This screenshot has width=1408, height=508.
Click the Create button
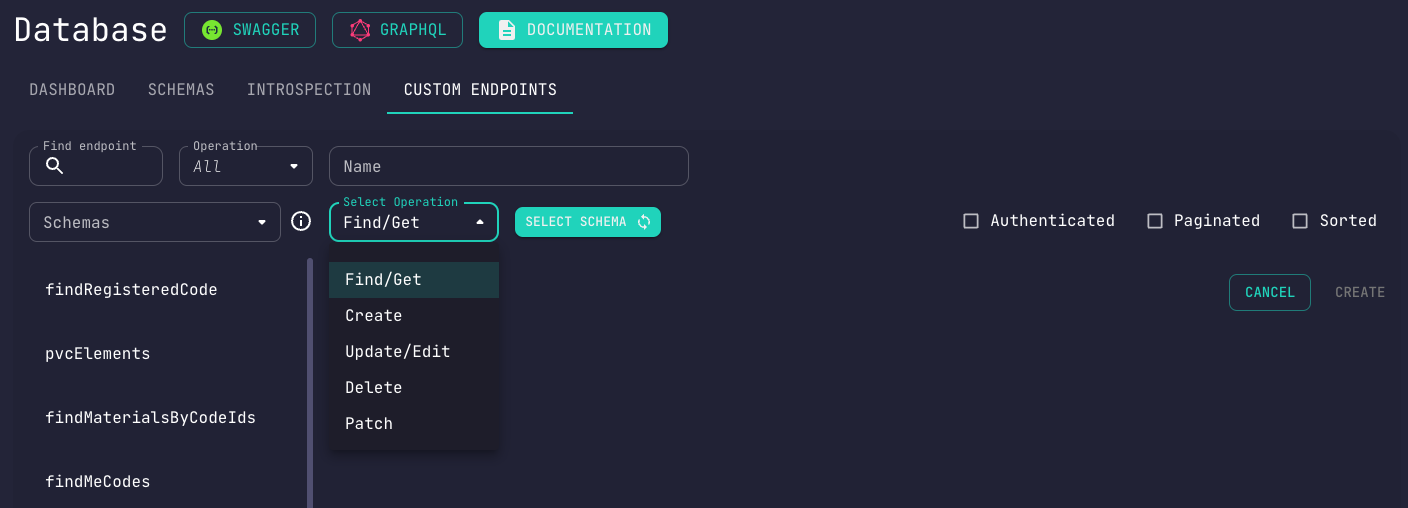[x=1360, y=292]
